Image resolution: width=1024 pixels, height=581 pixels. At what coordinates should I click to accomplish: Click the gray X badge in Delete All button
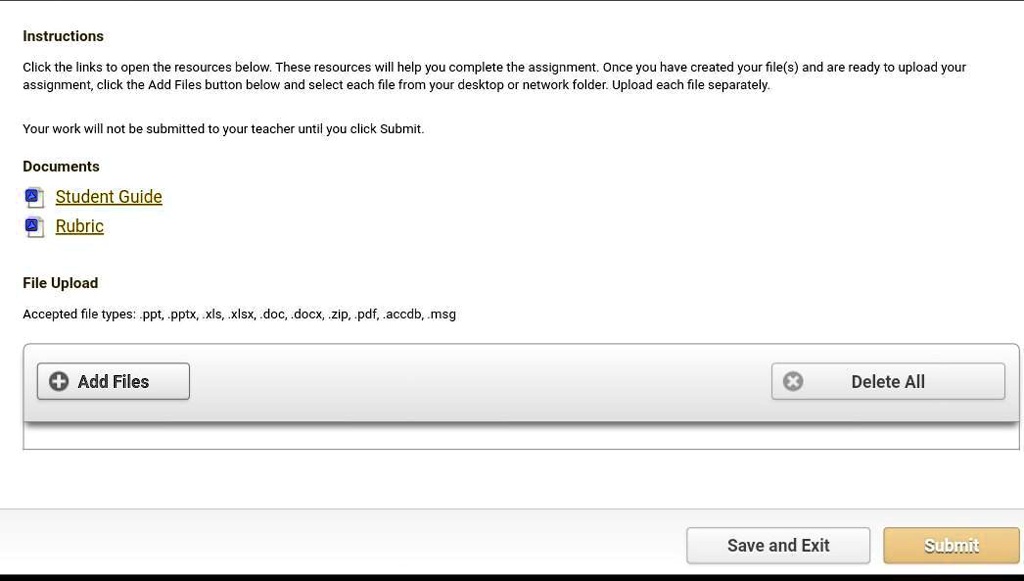click(793, 381)
